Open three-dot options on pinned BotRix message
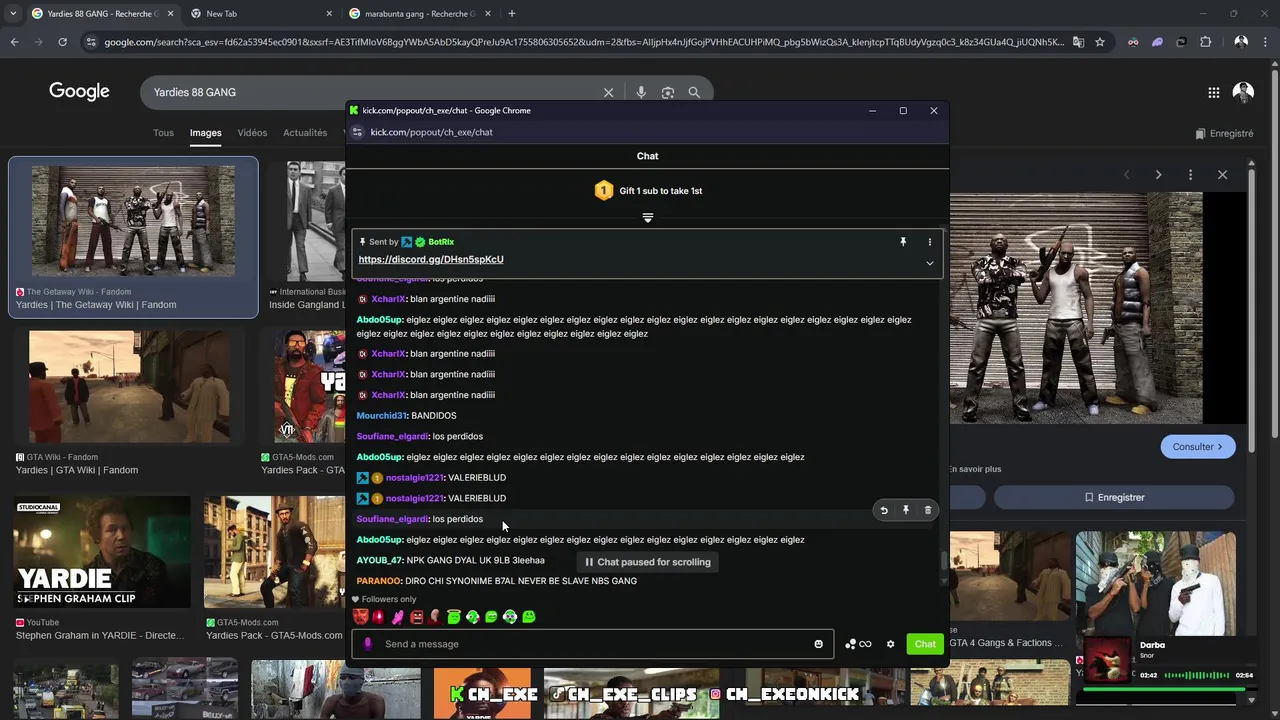 [x=929, y=242]
